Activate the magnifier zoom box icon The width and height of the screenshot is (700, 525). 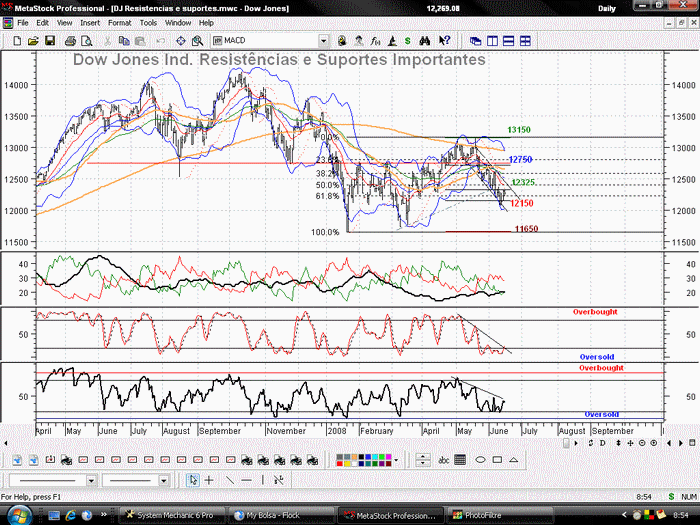[x=197, y=41]
